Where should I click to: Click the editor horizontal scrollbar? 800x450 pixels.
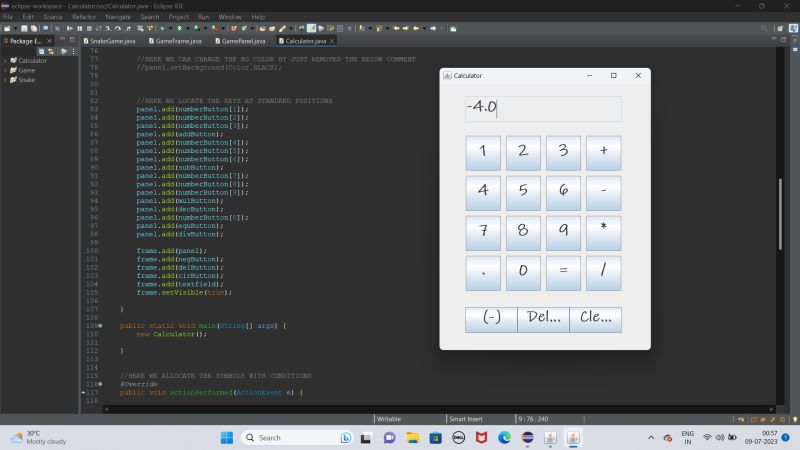(x=439, y=409)
